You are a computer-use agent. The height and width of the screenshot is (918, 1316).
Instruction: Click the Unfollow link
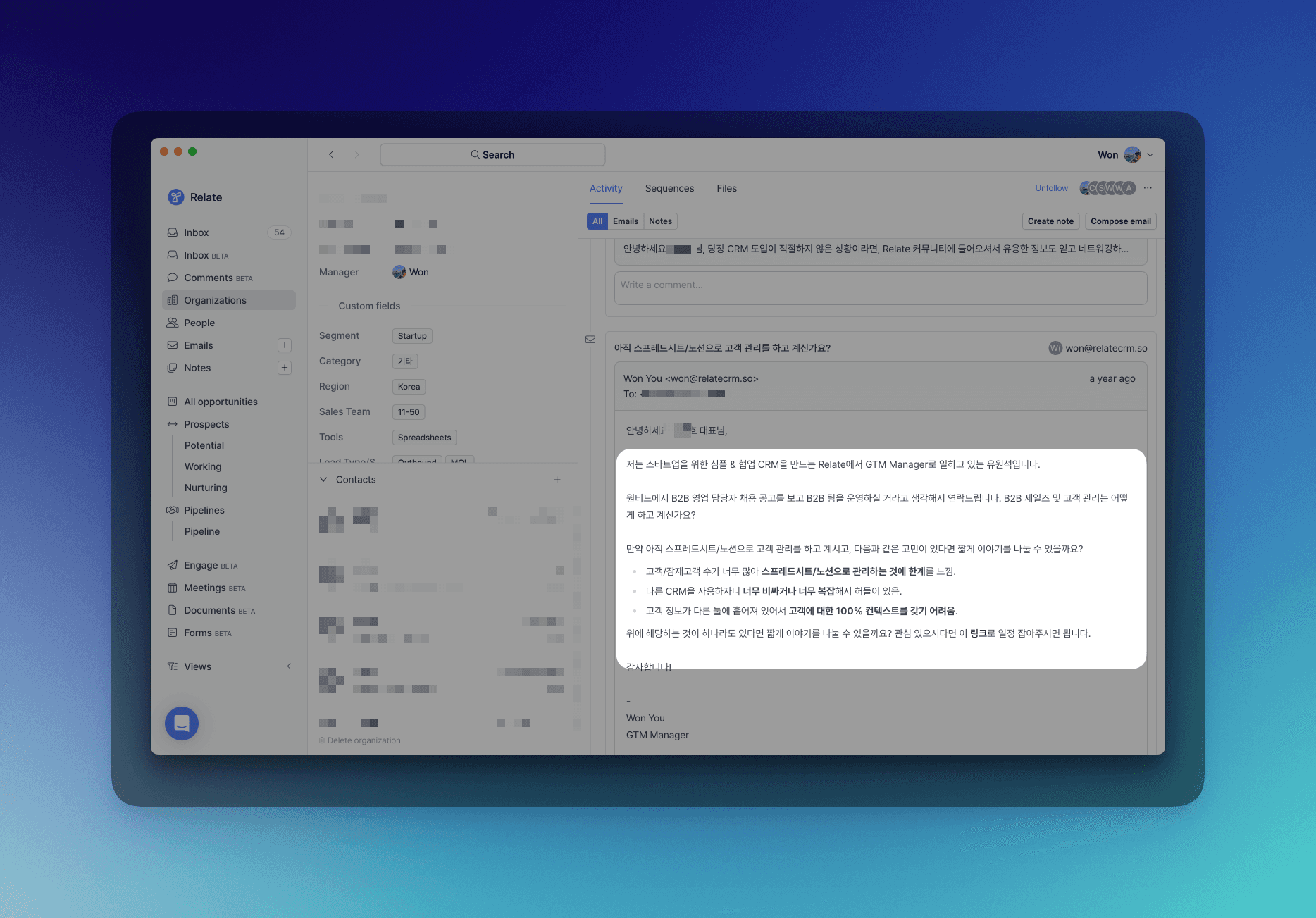click(x=1051, y=188)
